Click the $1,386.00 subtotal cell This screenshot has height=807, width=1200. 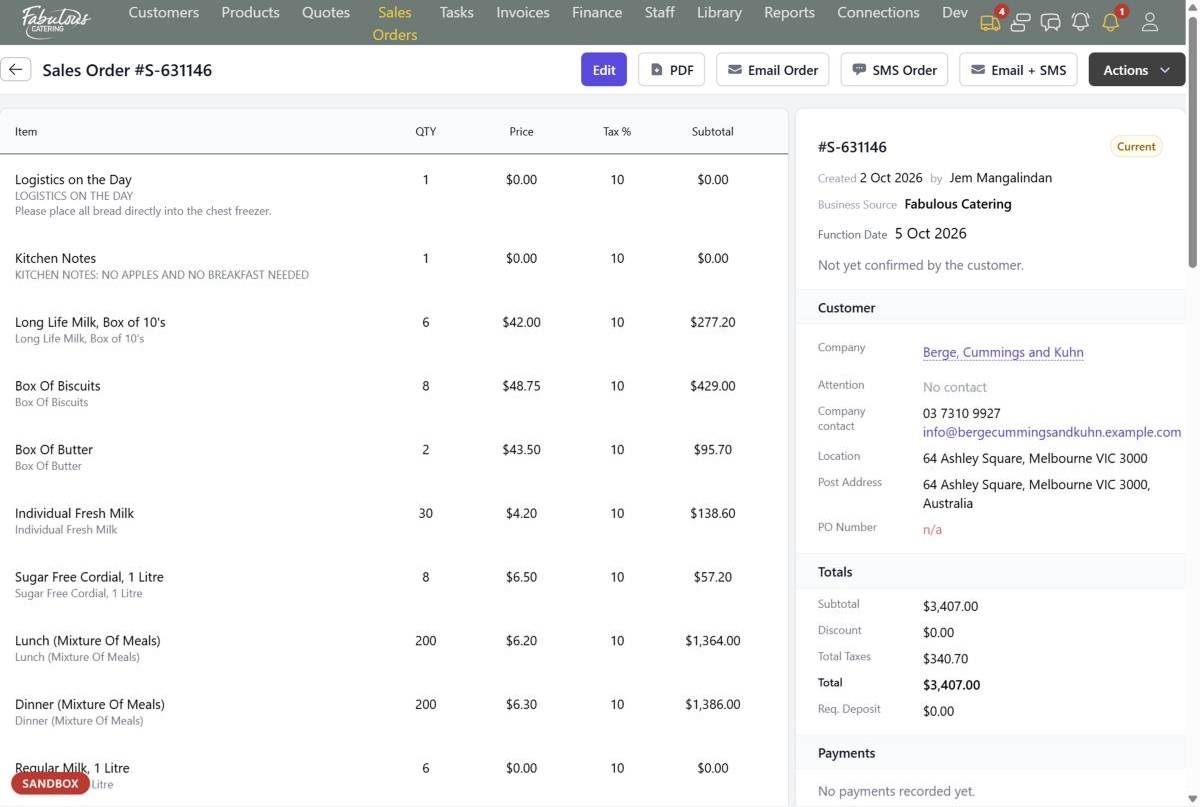coord(713,704)
